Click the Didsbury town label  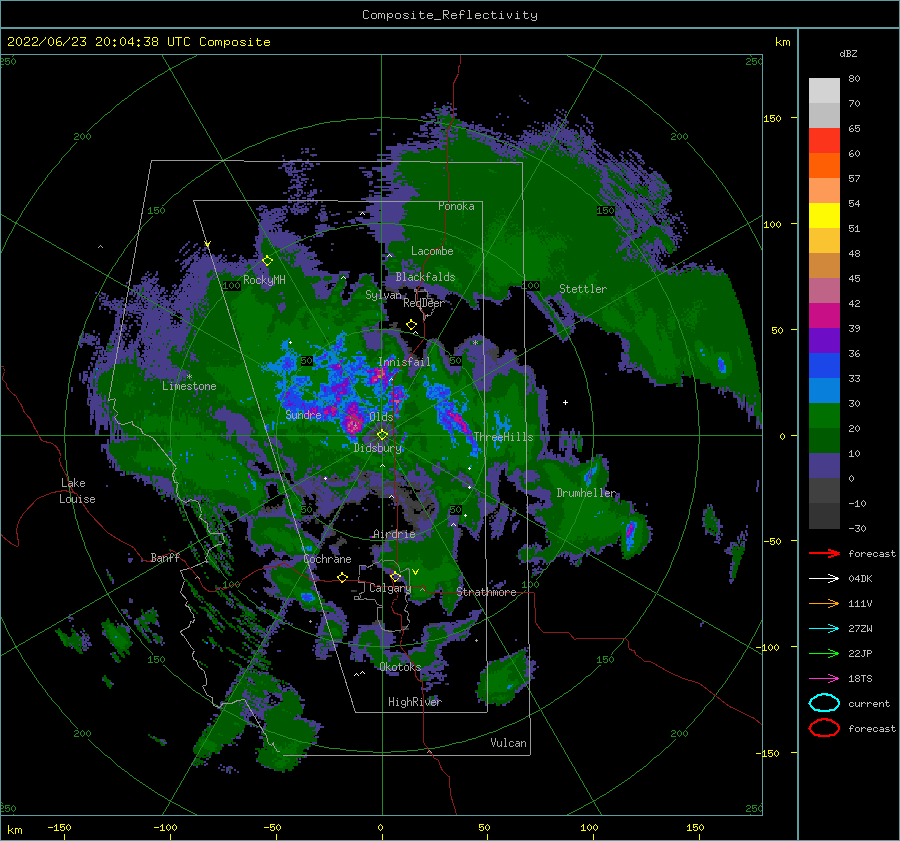378,448
